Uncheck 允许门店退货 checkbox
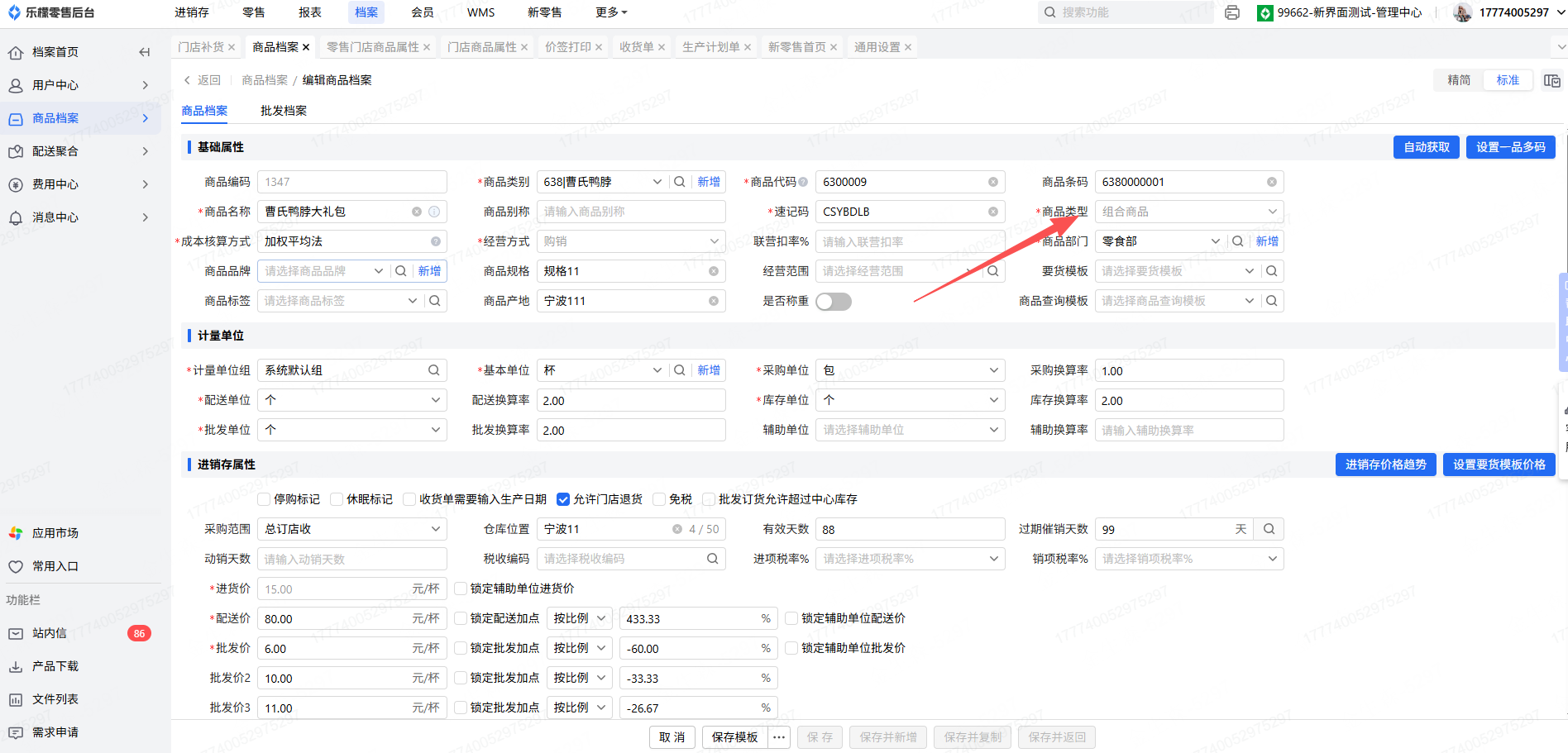Viewport: 1568px width, 753px height. 563,499
